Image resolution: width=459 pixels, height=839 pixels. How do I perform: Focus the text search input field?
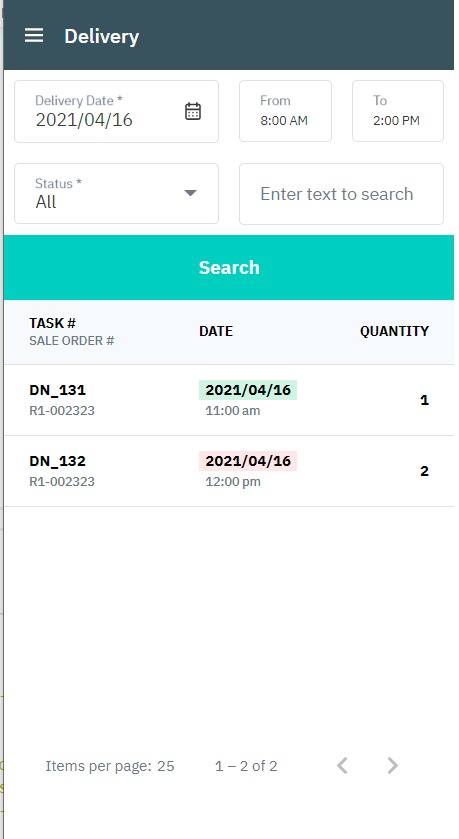(x=341, y=194)
